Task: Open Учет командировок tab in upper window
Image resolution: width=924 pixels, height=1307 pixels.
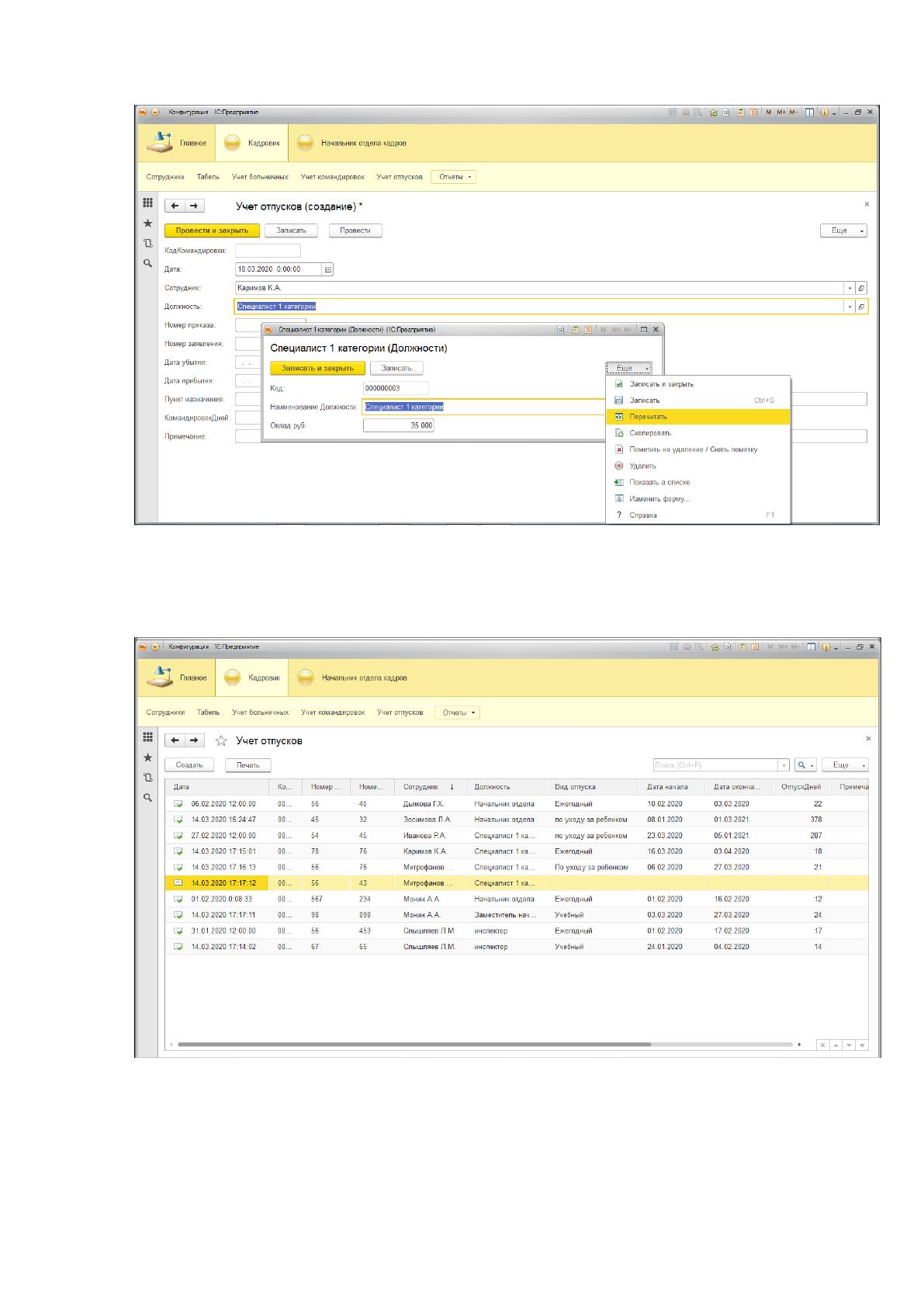Action: pos(332,177)
